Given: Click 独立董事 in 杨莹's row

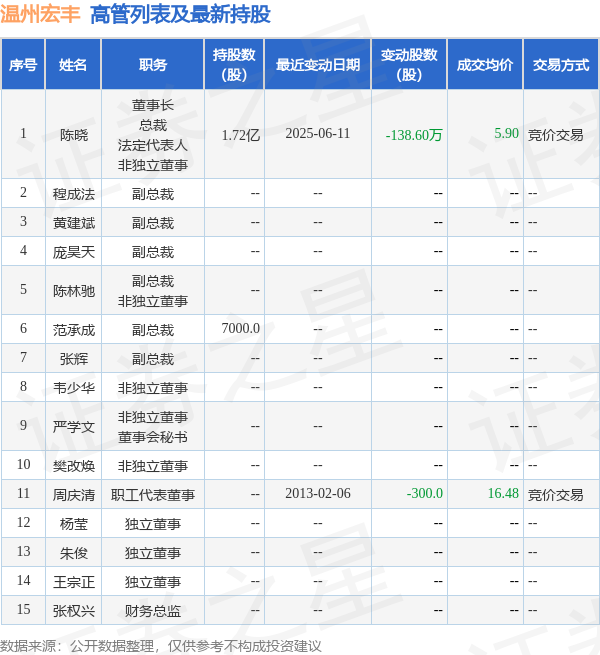Looking at the screenshot, I should (x=153, y=524).
